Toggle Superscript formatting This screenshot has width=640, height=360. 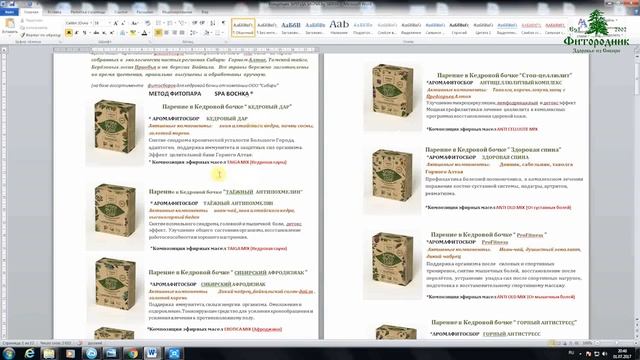coord(111,33)
